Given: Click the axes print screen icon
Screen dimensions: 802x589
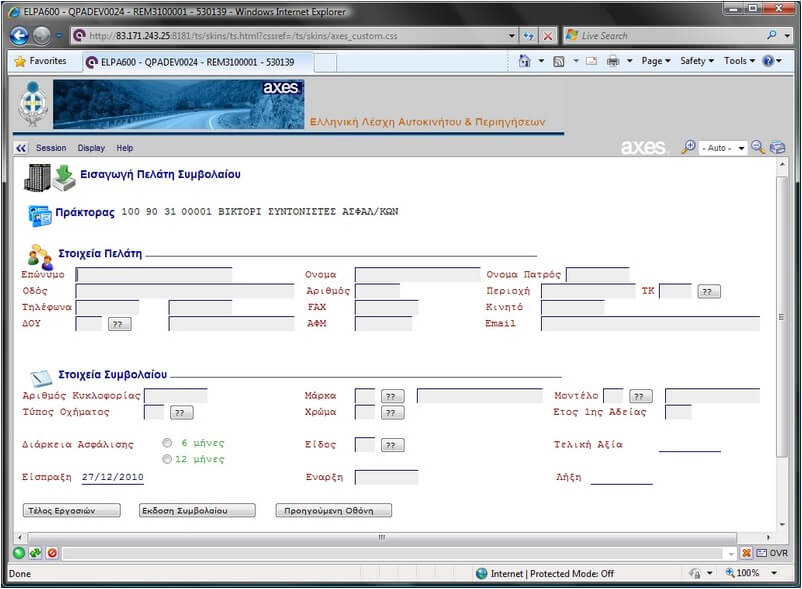Looking at the screenshot, I should tap(777, 147).
